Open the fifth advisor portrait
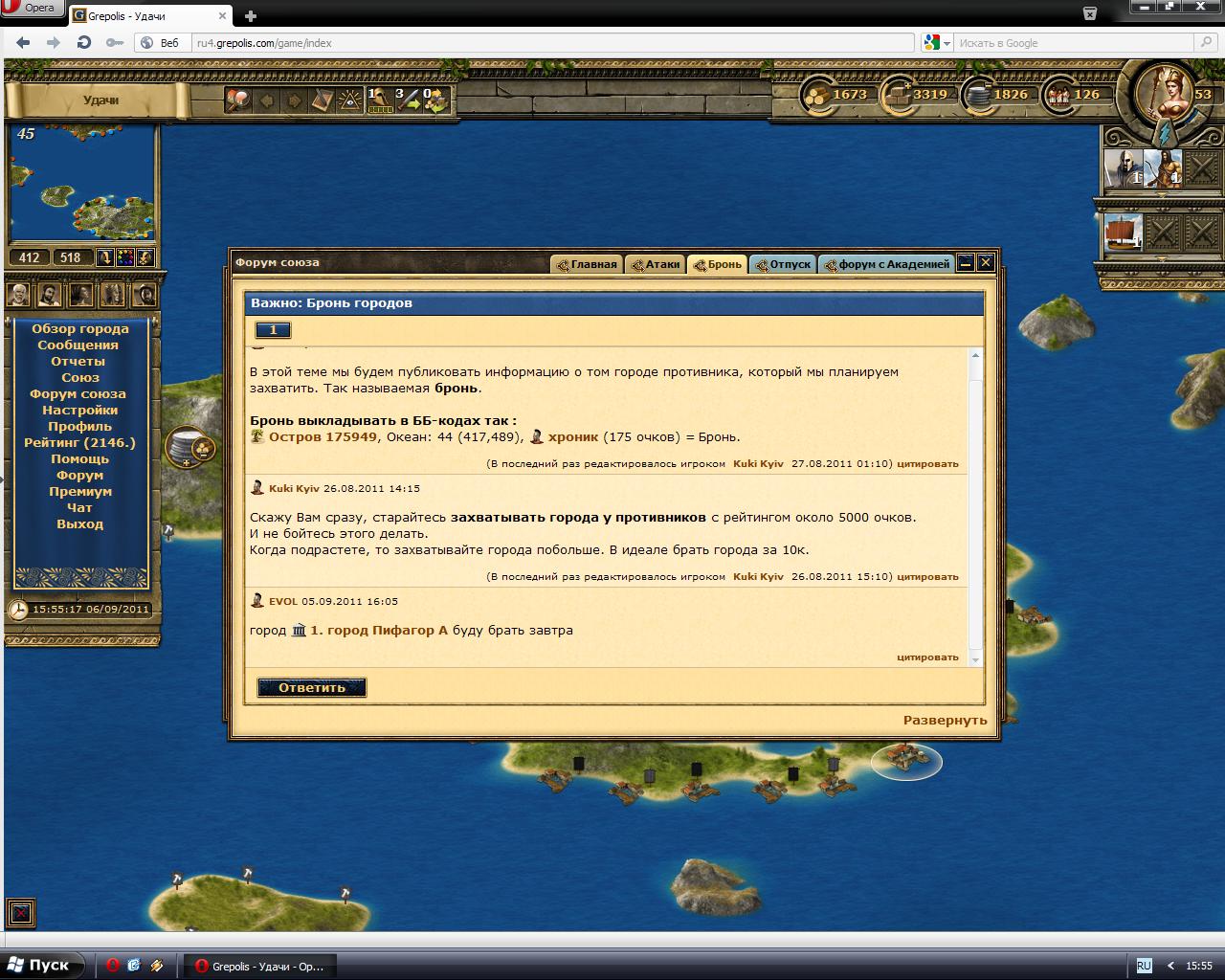This screenshot has height=980, width=1225. (x=145, y=294)
